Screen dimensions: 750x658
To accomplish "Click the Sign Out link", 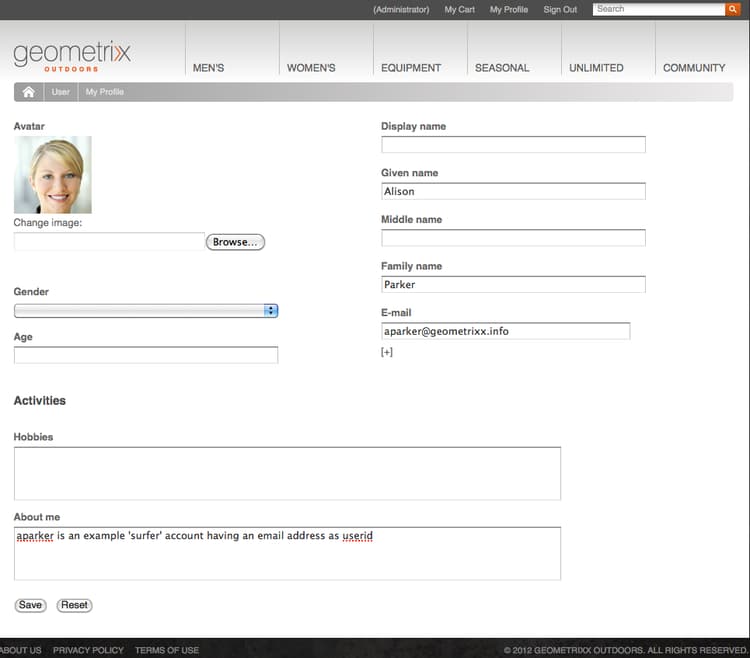I will pyautogui.click(x=560, y=10).
